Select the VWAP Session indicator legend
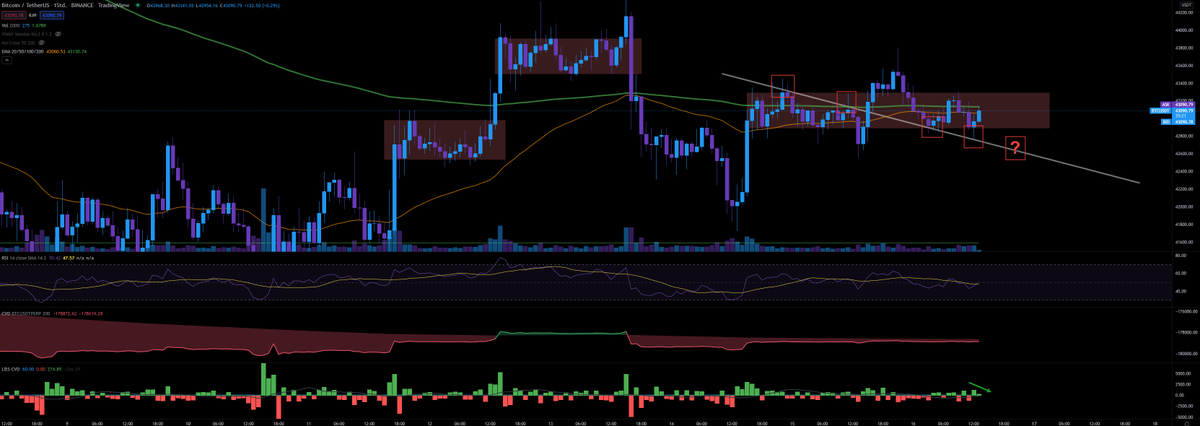This screenshot has height=426, width=1200. (x=26, y=34)
